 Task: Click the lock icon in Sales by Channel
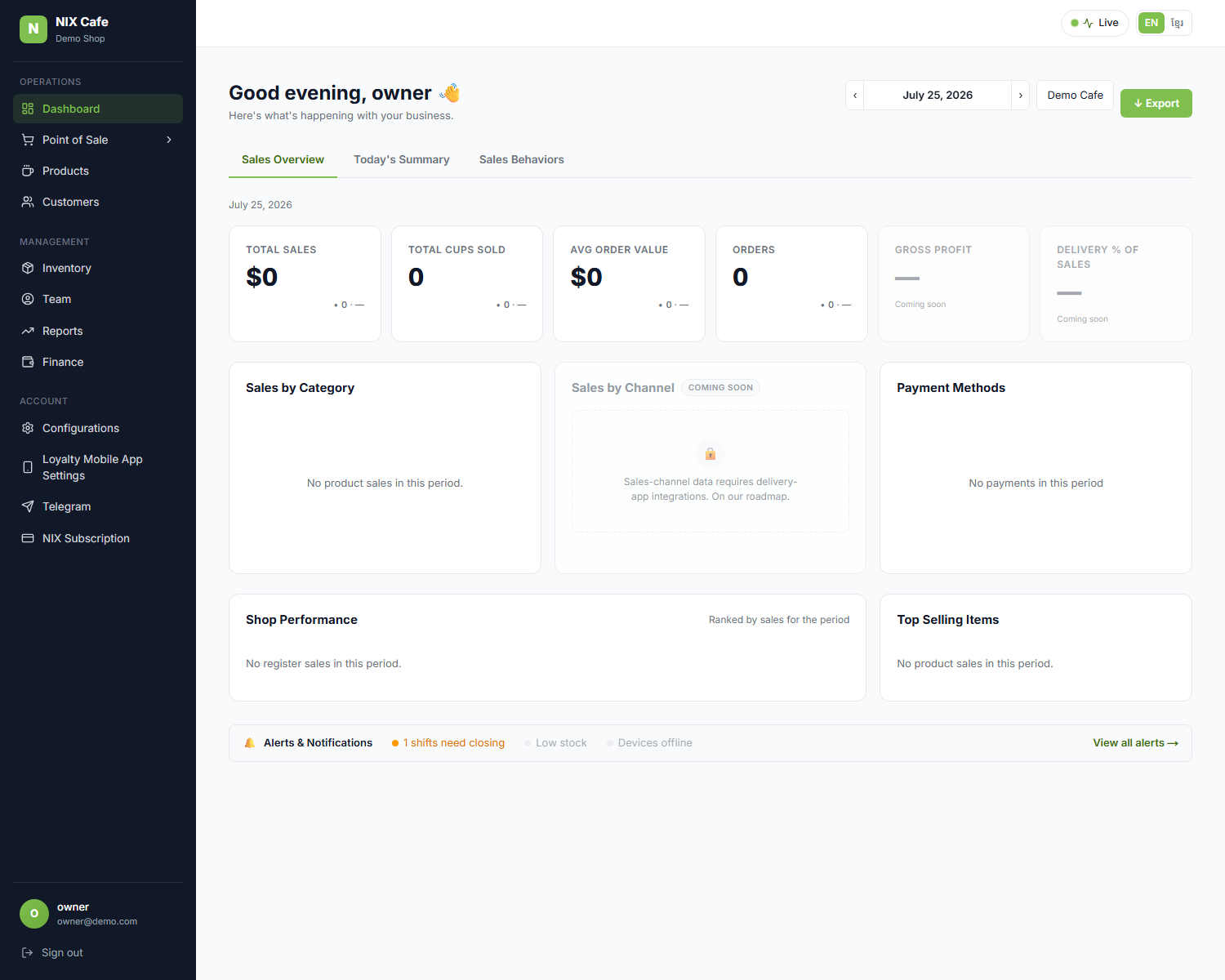[710, 453]
